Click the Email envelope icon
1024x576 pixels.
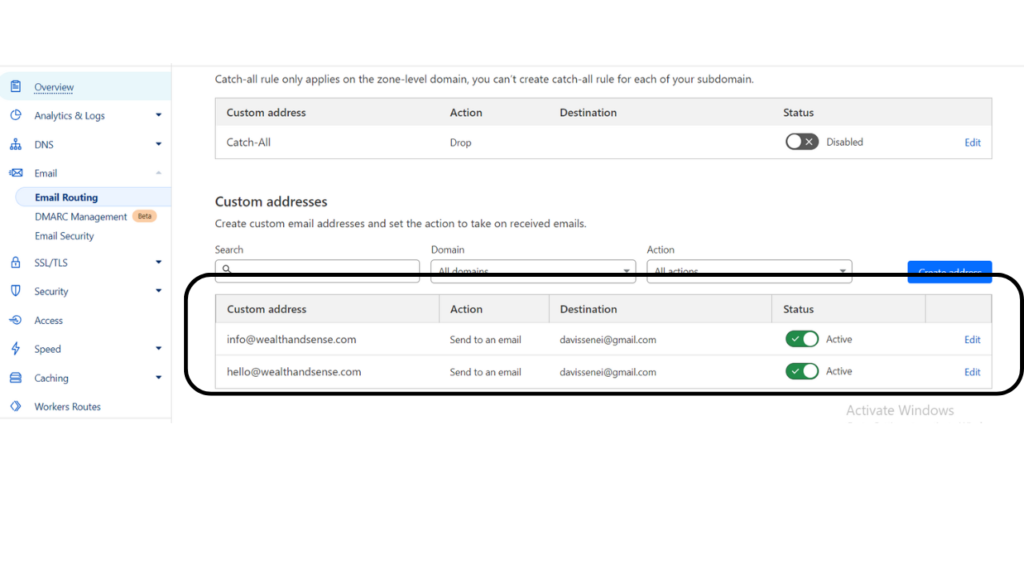(x=15, y=173)
